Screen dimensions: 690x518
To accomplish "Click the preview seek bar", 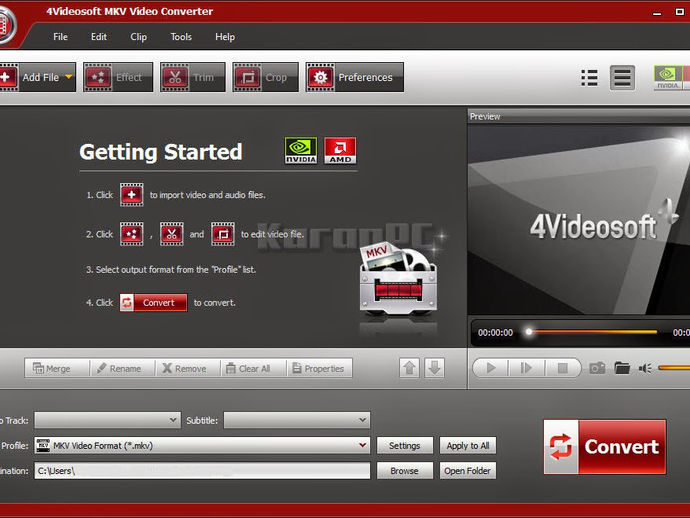I will tap(593, 332).
